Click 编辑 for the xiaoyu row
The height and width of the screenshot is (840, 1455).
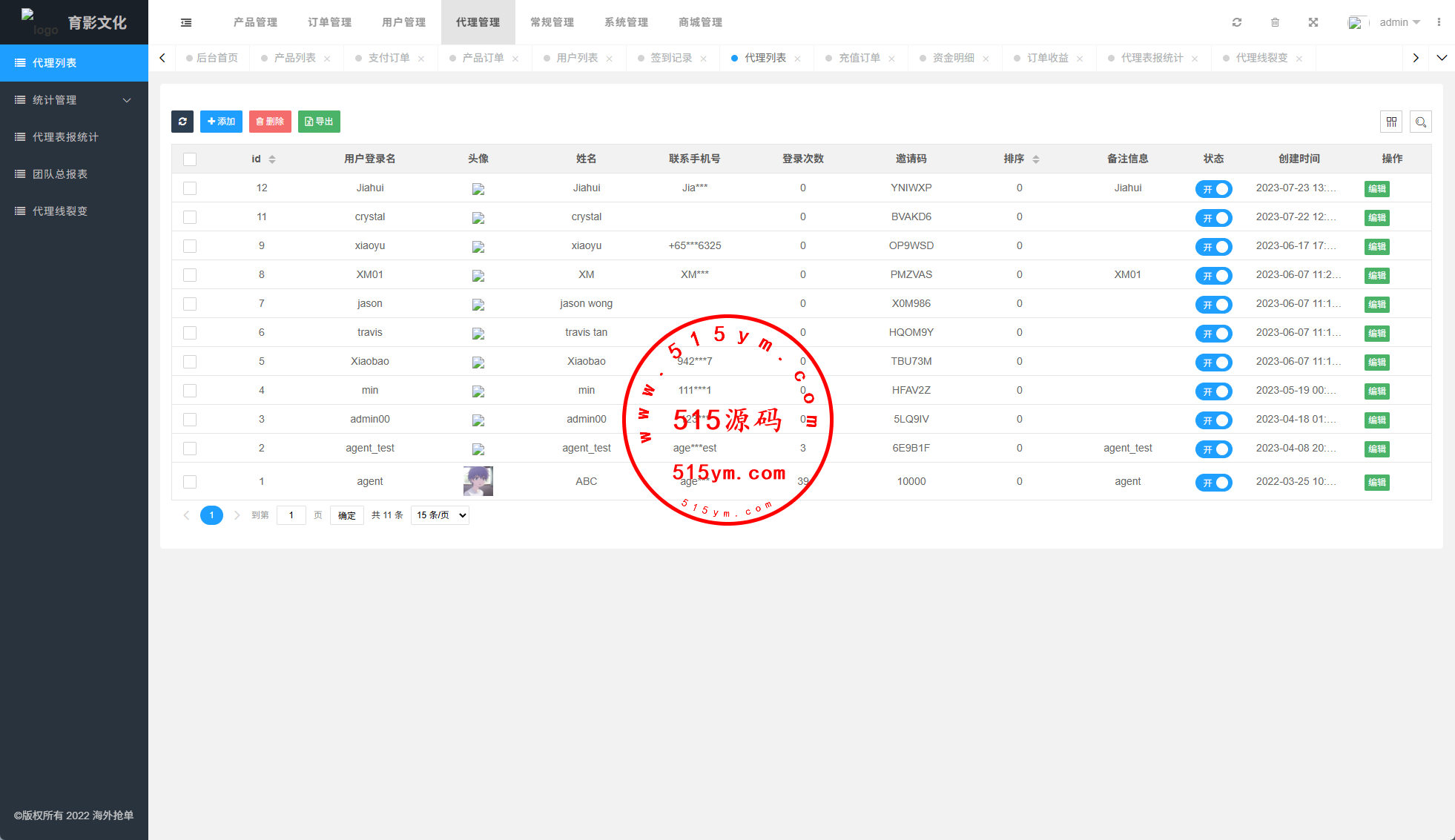click(1376, 247)
